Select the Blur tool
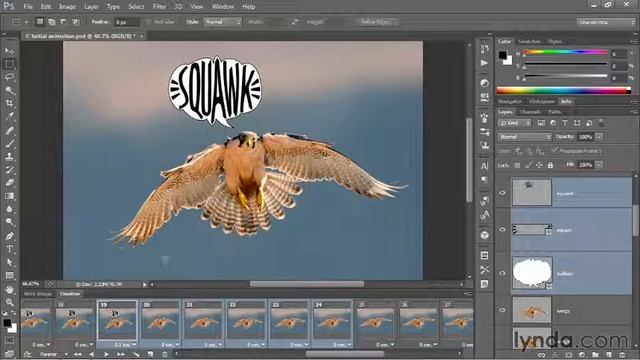The image size is (640, 360). pos(9,209)
